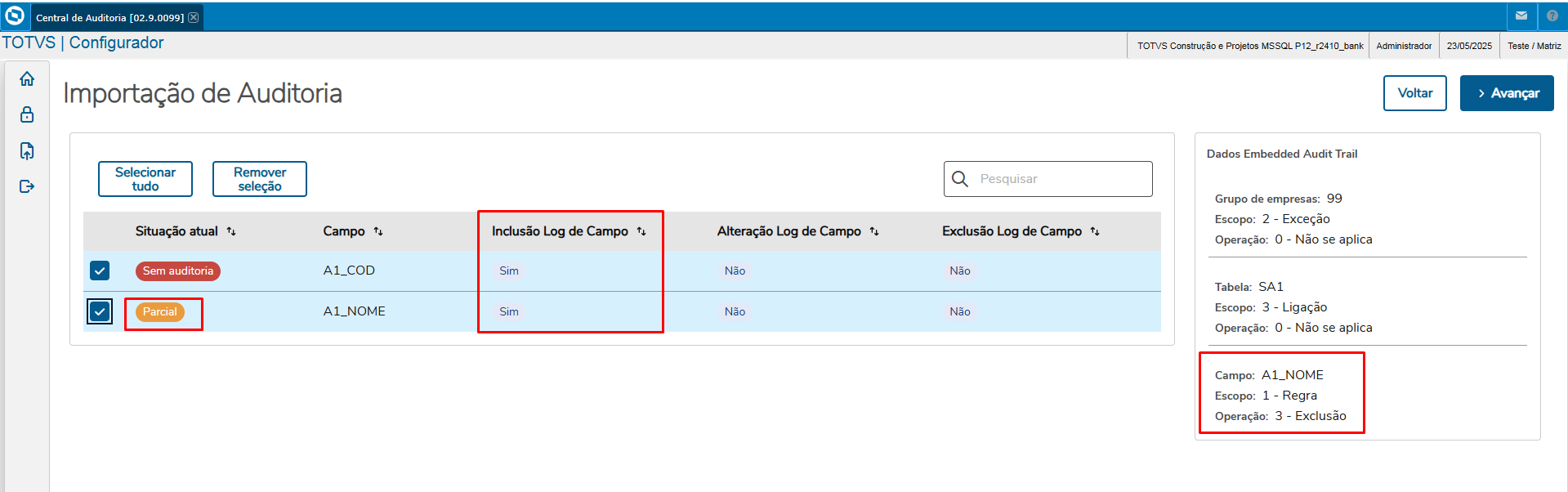Uncheck the A1_COD row checkbox
Screen dimensions: 1568x492
coord(100,271)
